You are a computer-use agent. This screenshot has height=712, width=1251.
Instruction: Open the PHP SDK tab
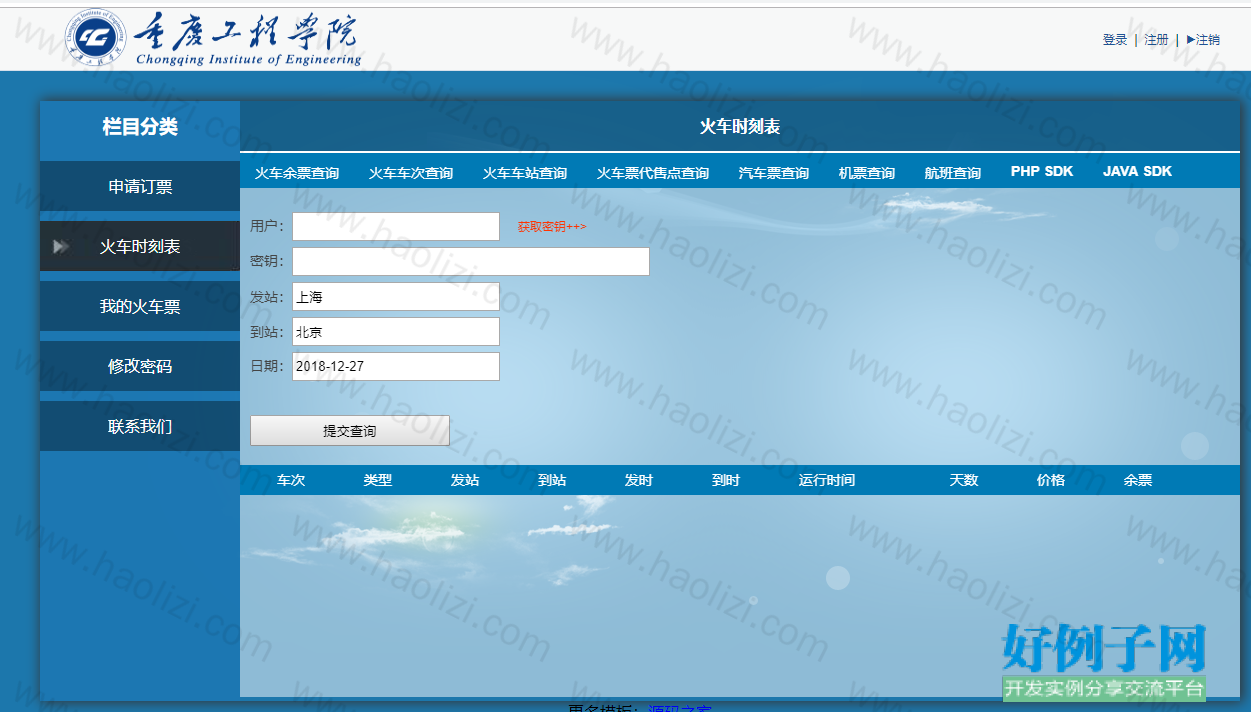point(1042,171)
